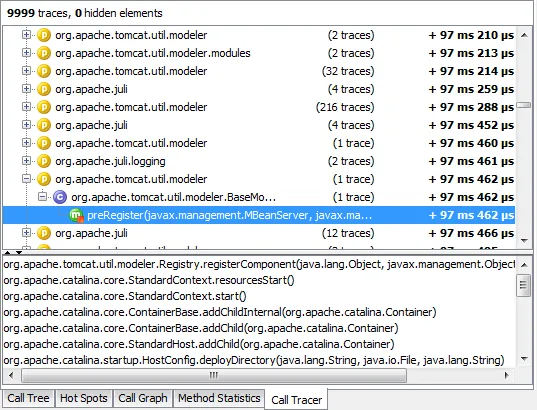Select the Call Tracer tab

tap(297, 399)
